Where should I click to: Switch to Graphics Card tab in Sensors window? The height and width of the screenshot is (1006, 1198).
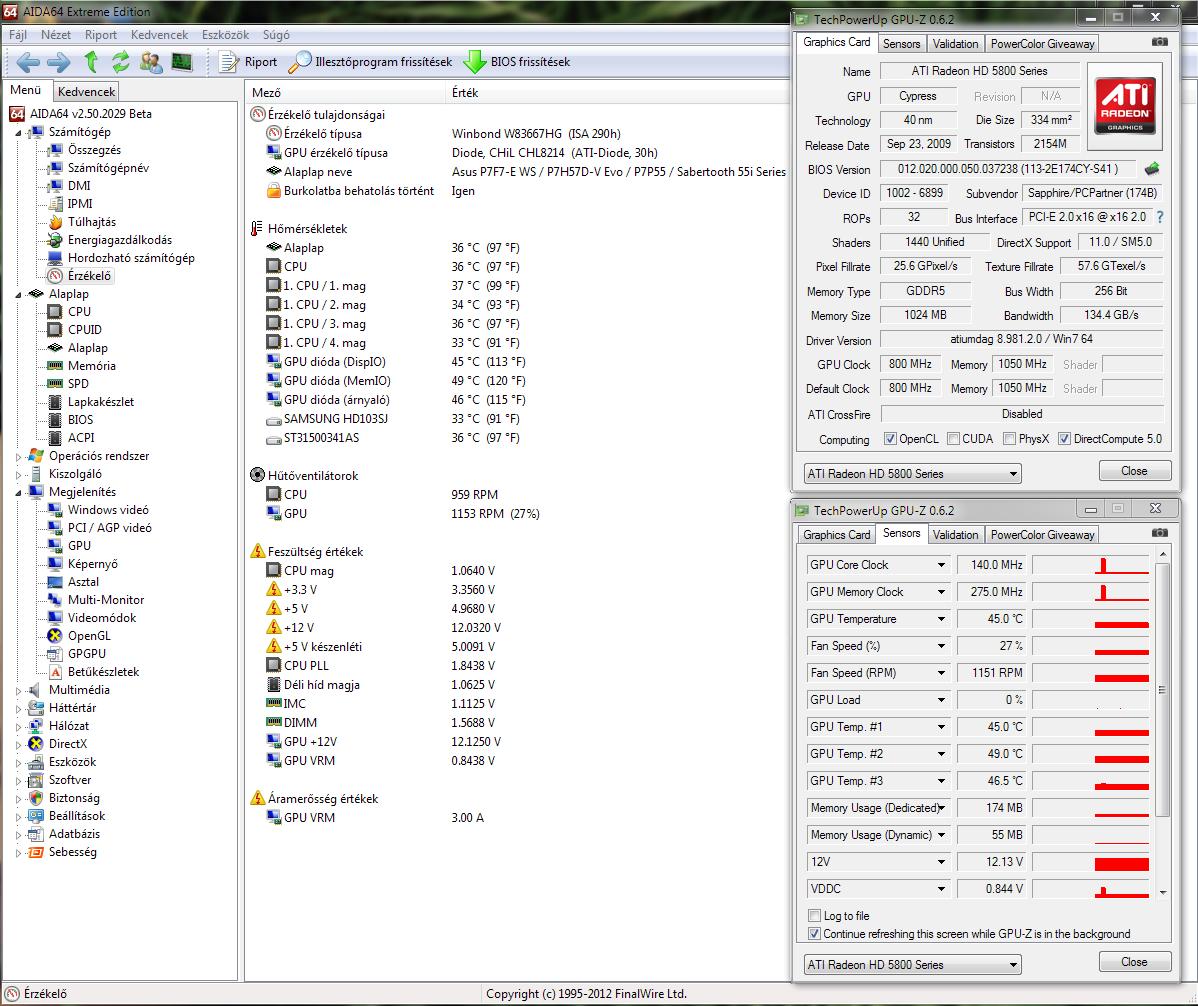tap(836, 535)
